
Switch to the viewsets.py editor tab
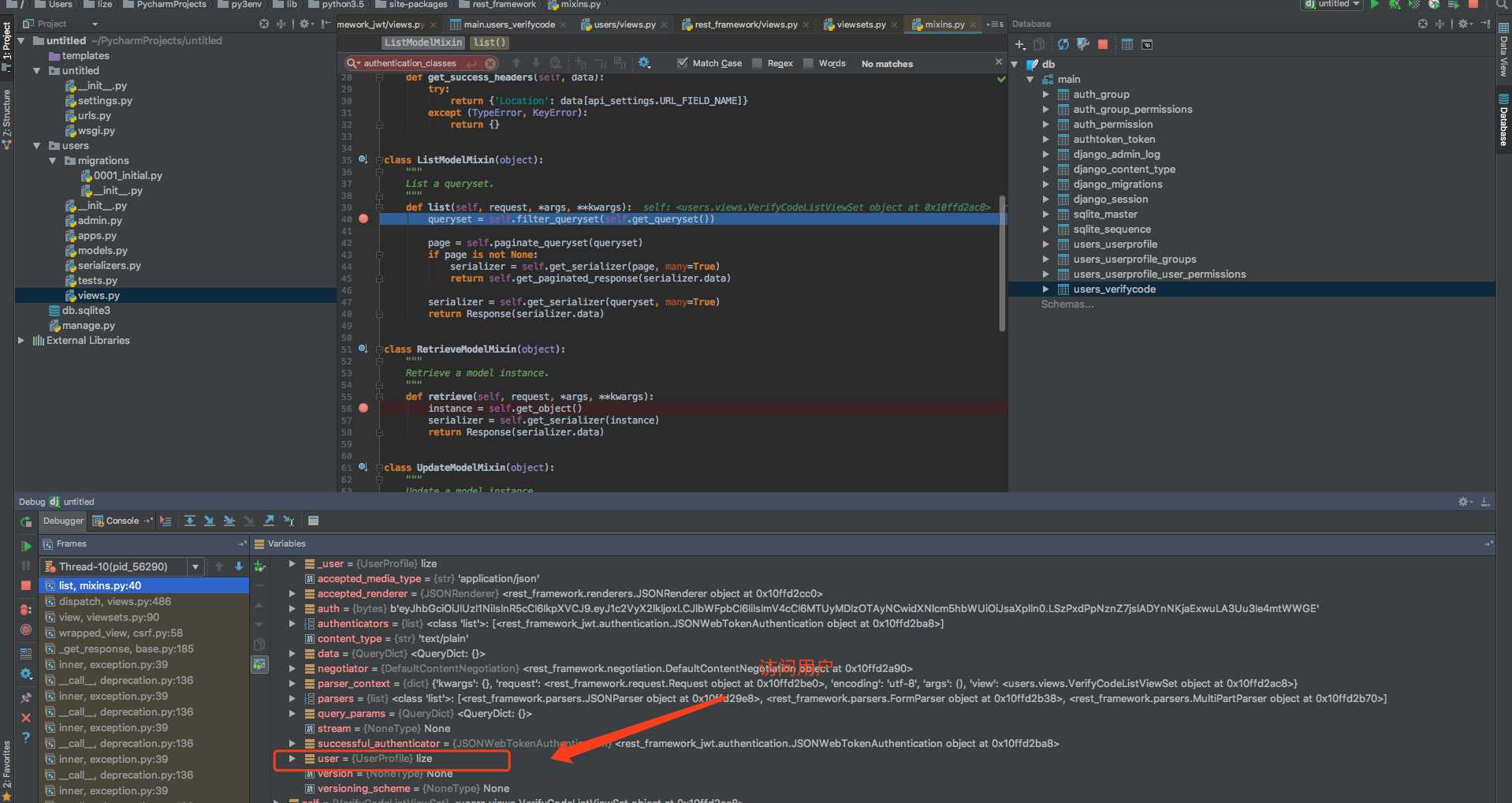[x=860, y=24]
